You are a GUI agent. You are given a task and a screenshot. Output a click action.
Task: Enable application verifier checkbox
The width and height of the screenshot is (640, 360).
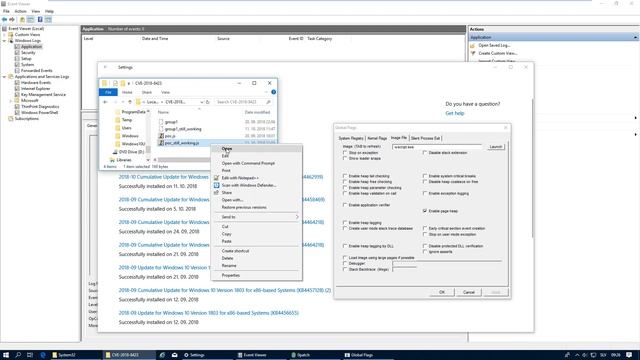[x=345, y=205]
